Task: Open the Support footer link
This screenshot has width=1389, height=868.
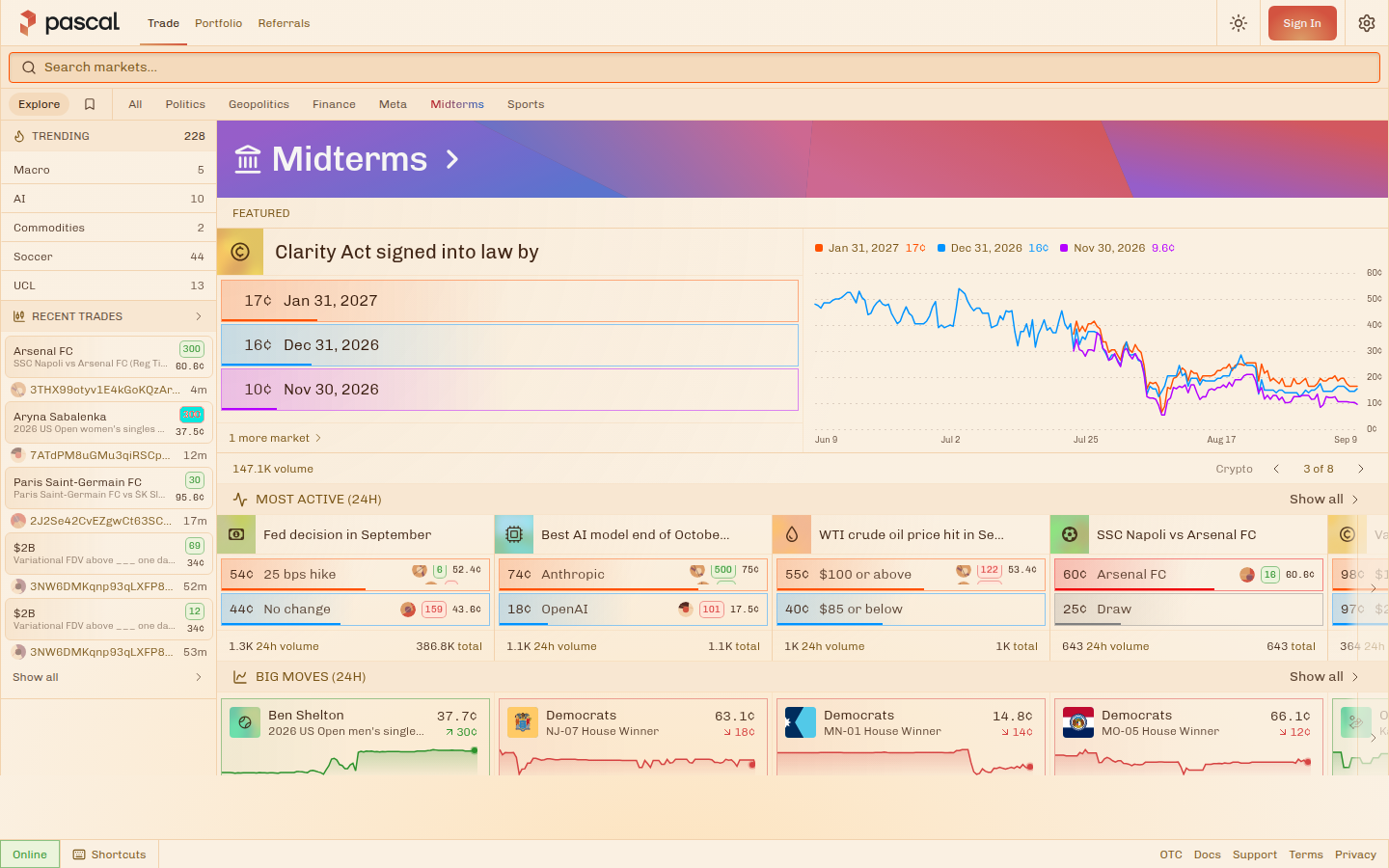Action: click(1254, 854)
